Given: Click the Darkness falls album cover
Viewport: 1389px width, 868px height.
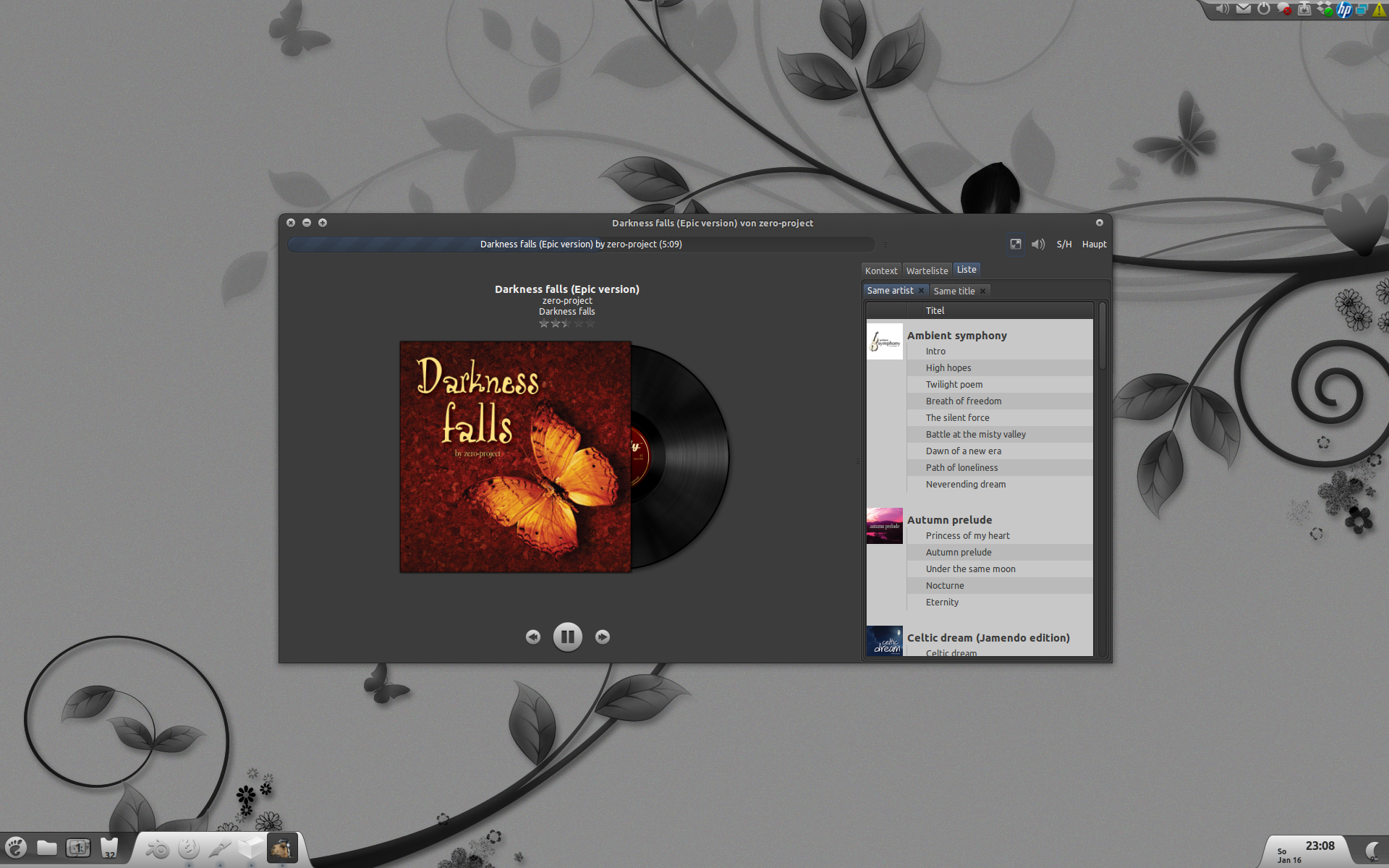Looking at the screenshot, I should click(x=515, y=457).
